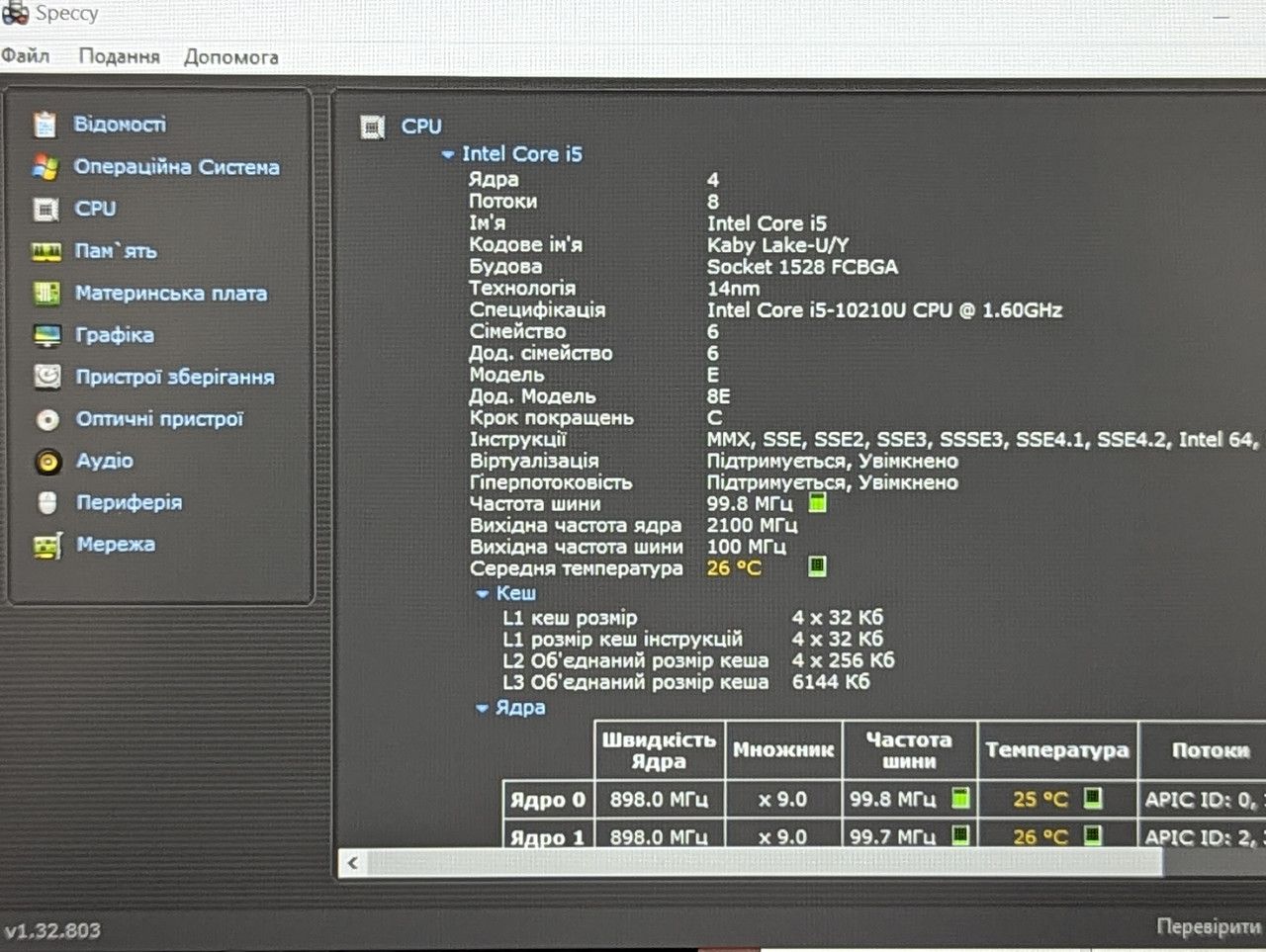Screen dimensions: 1266x952
Task: Open the Оптичні пристрої section
Action: 159,418
